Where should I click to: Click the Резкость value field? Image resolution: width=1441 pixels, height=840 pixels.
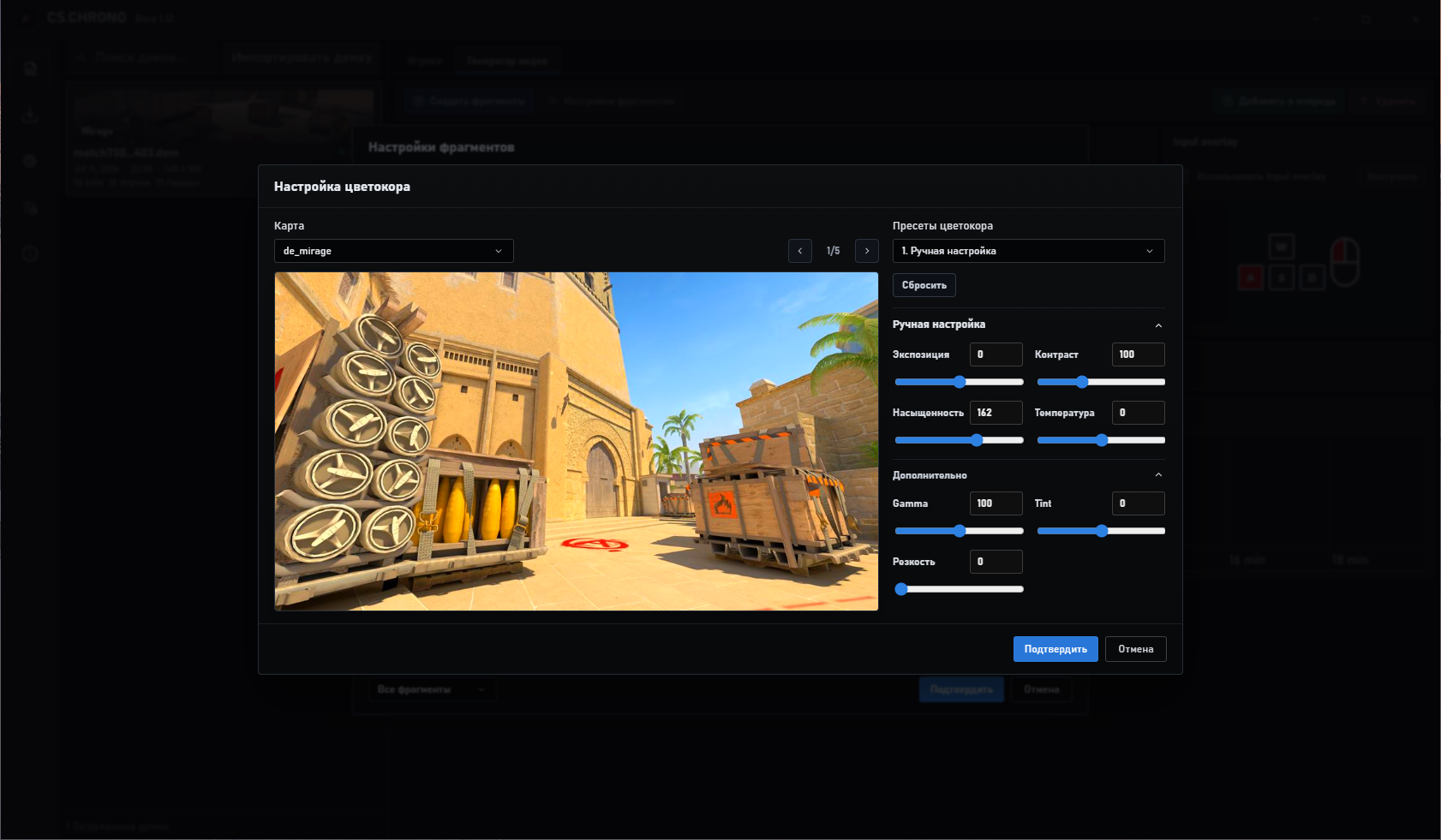[996, 562]
